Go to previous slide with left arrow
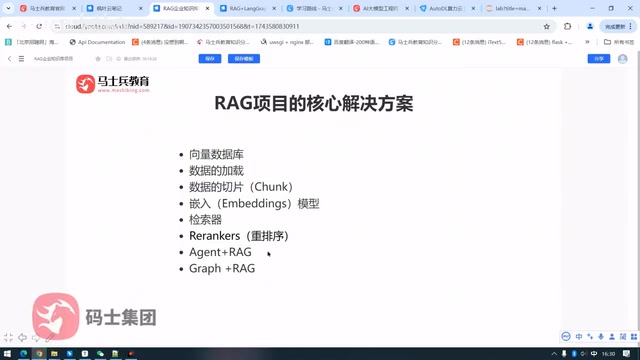640x360 pixels. click(x=22, y=338)
